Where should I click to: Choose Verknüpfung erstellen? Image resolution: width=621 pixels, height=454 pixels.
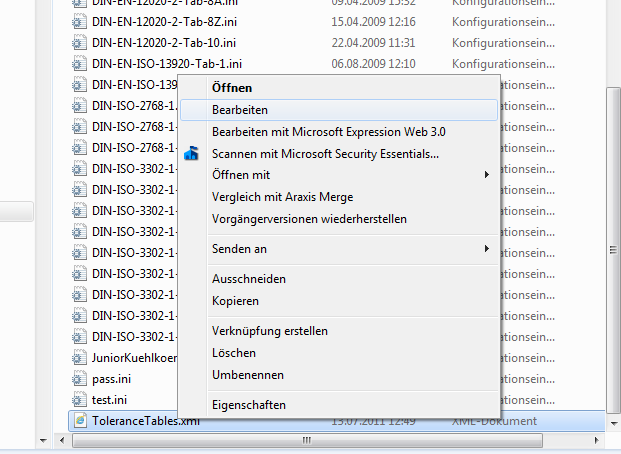point(339,331)
